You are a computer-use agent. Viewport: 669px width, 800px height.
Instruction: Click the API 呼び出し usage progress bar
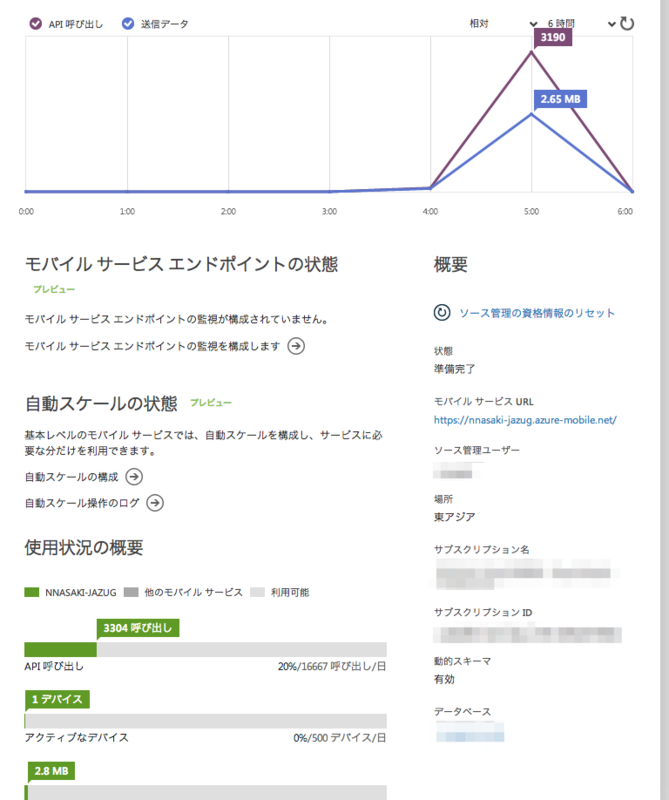coord(206,649)
